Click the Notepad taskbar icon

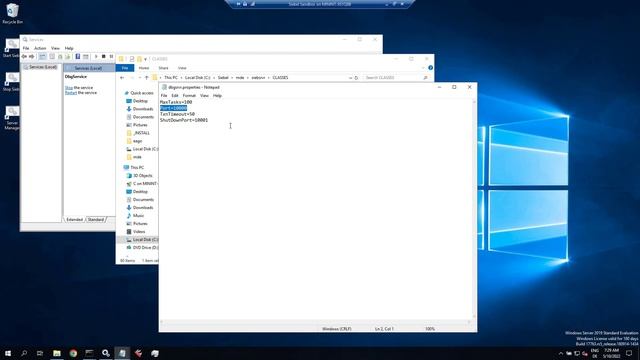click(122, 353)
